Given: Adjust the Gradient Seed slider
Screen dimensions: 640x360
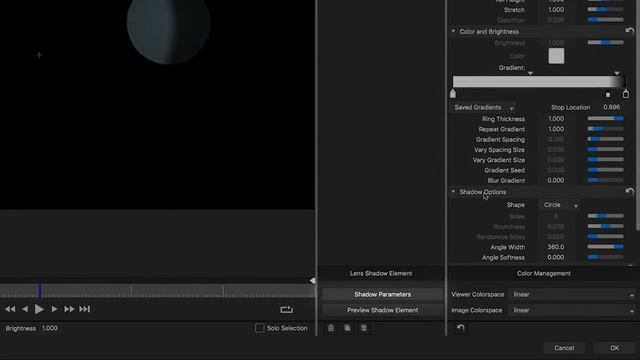Looking at the screenshot, I should click(605, 170).
